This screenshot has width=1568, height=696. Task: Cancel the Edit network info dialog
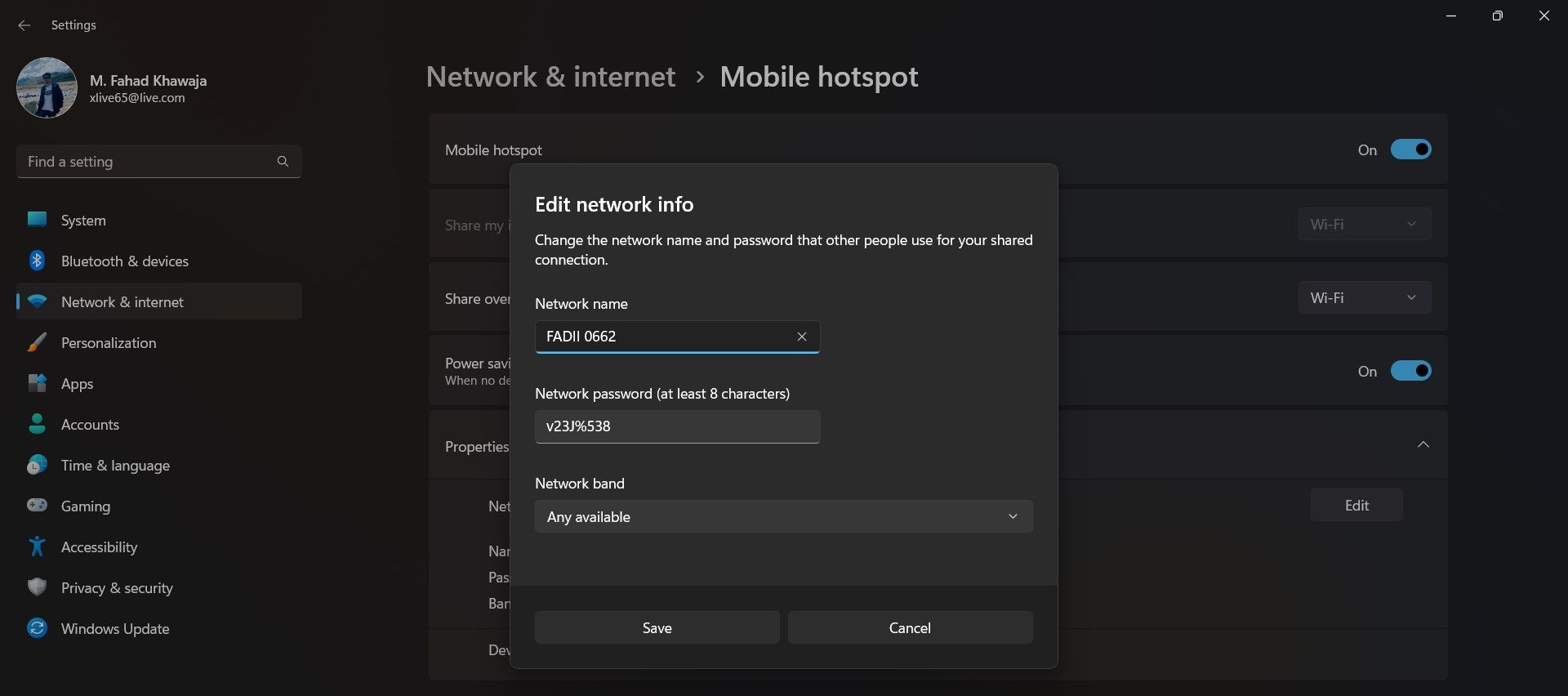910,627
